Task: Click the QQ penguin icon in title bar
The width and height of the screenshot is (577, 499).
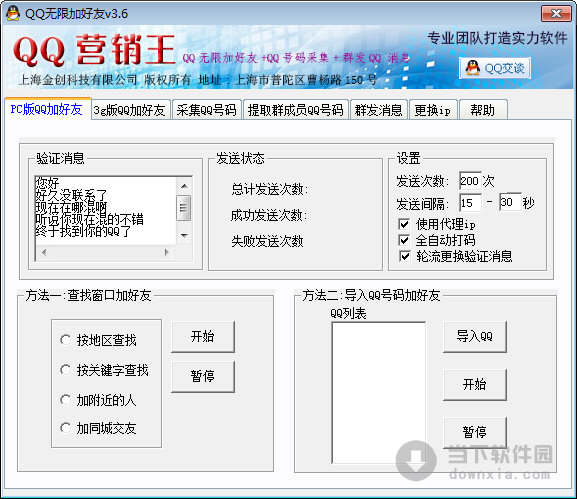Action: pyautogui.click(x=13, y=14)
